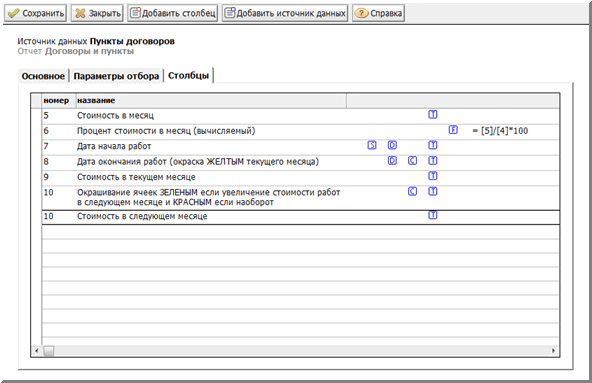Click the F formula icon in row 6

point(453,130)
